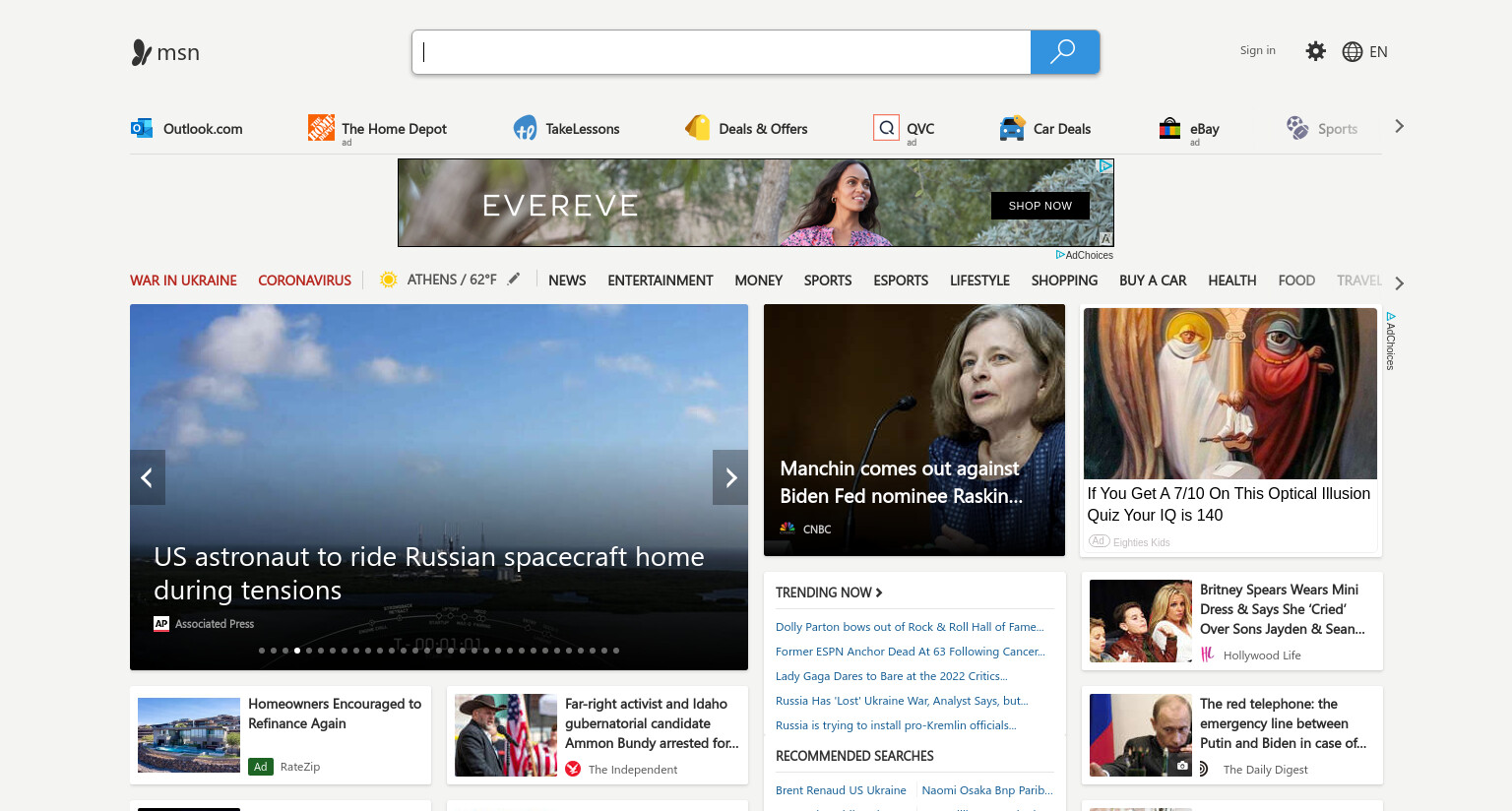Open Former ESPN Anchor trending link
Image resolution: width=1512 pixels, height=811 pixels.
(x=911, y=652)
